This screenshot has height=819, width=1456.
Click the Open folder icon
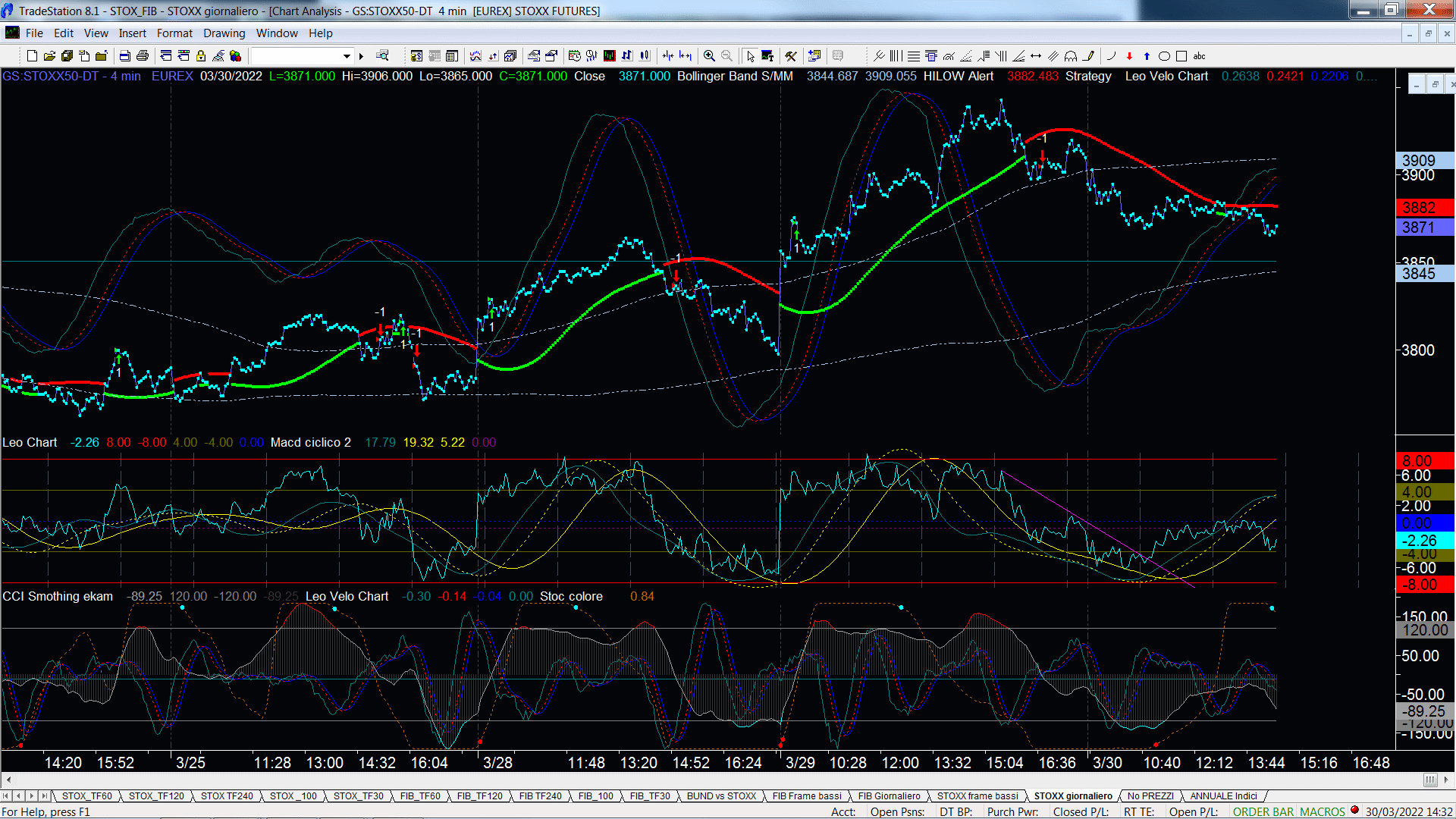tap(49, 56)
